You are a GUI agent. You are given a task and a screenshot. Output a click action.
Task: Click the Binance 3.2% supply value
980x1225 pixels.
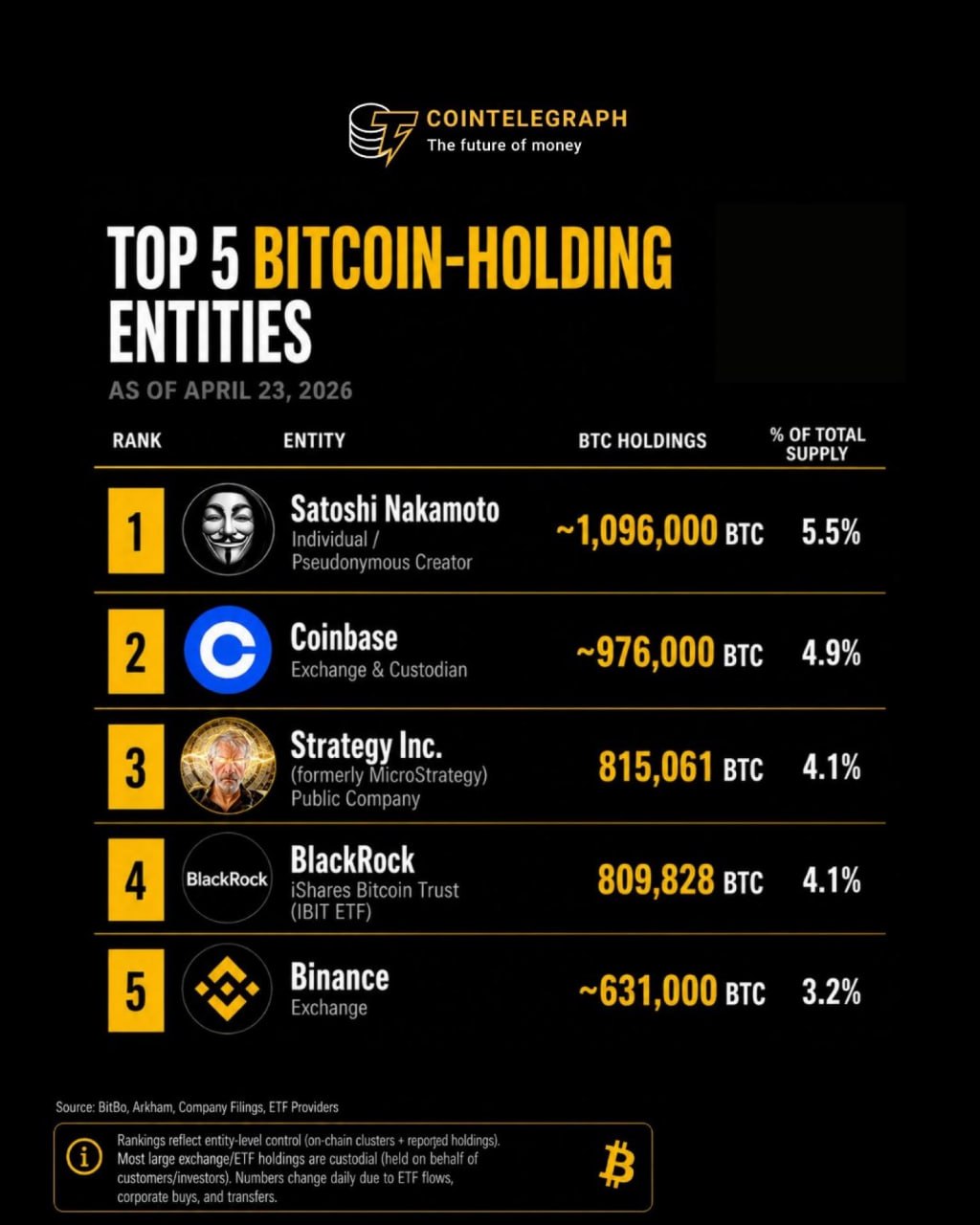point(831,992)
